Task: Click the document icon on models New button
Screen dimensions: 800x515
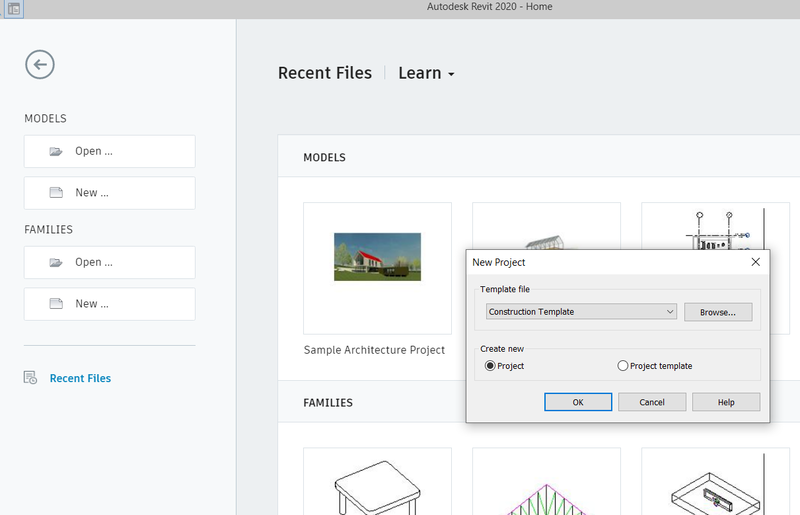Action: tap(56, 192)
